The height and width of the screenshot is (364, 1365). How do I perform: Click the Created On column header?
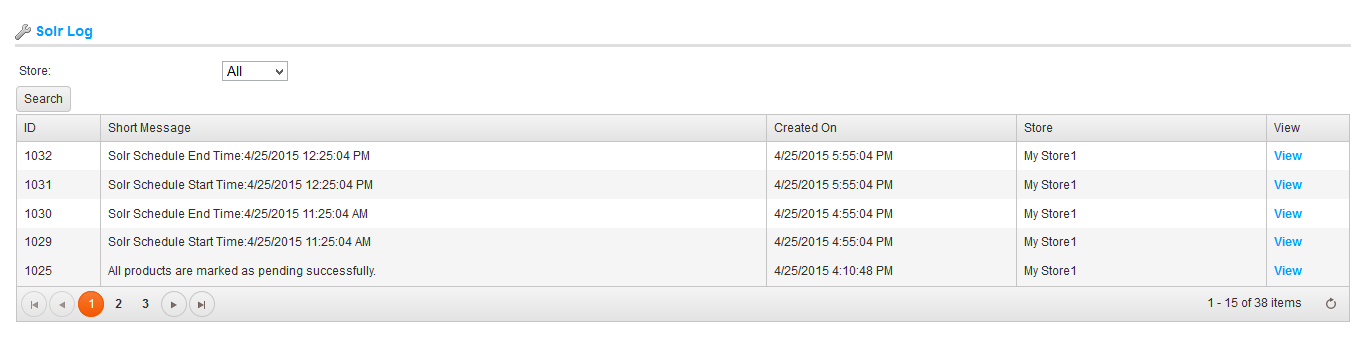891,128
